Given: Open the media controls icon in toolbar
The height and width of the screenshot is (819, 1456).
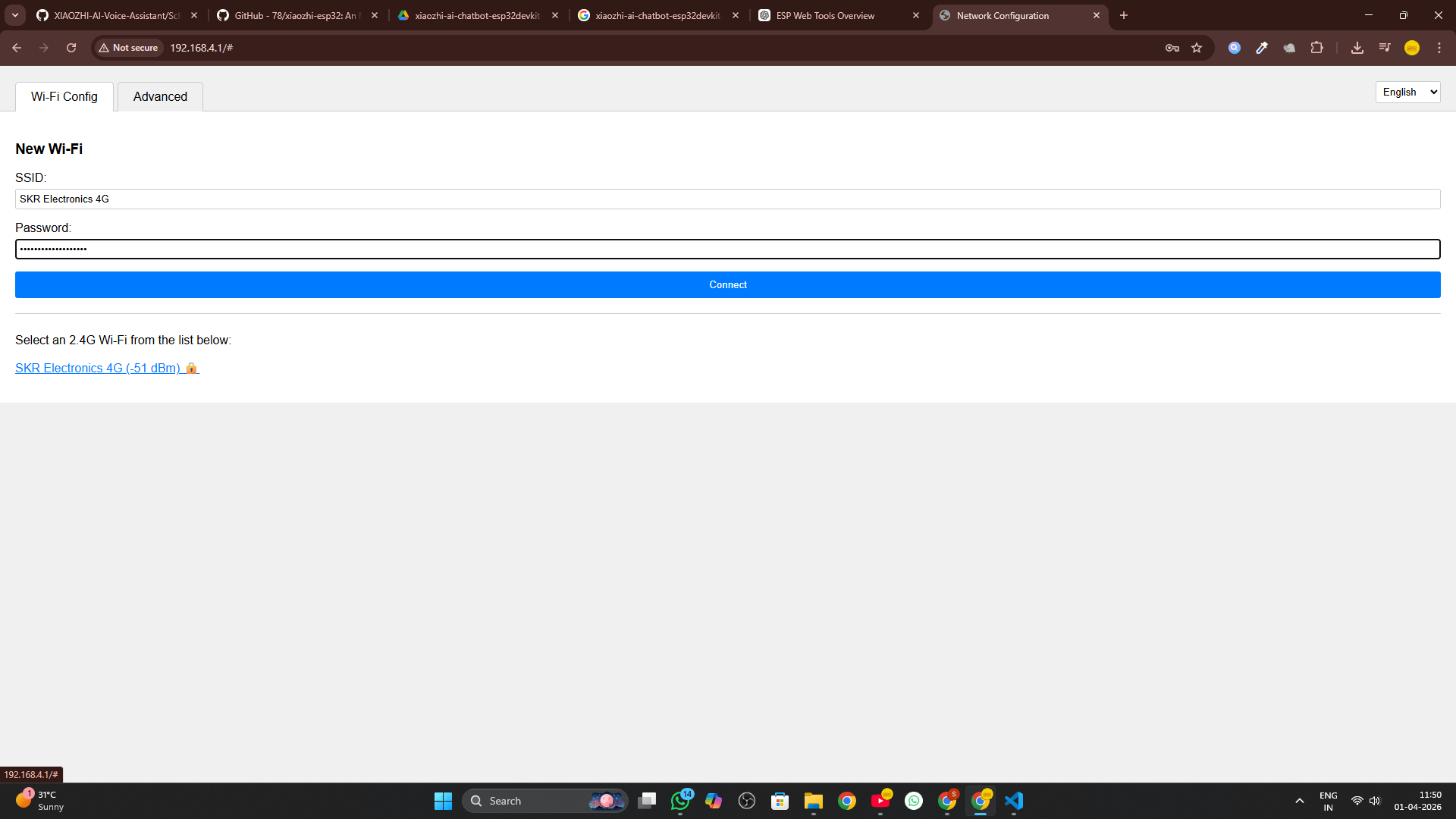Looking at the screenshot, I should point(1384,47).
